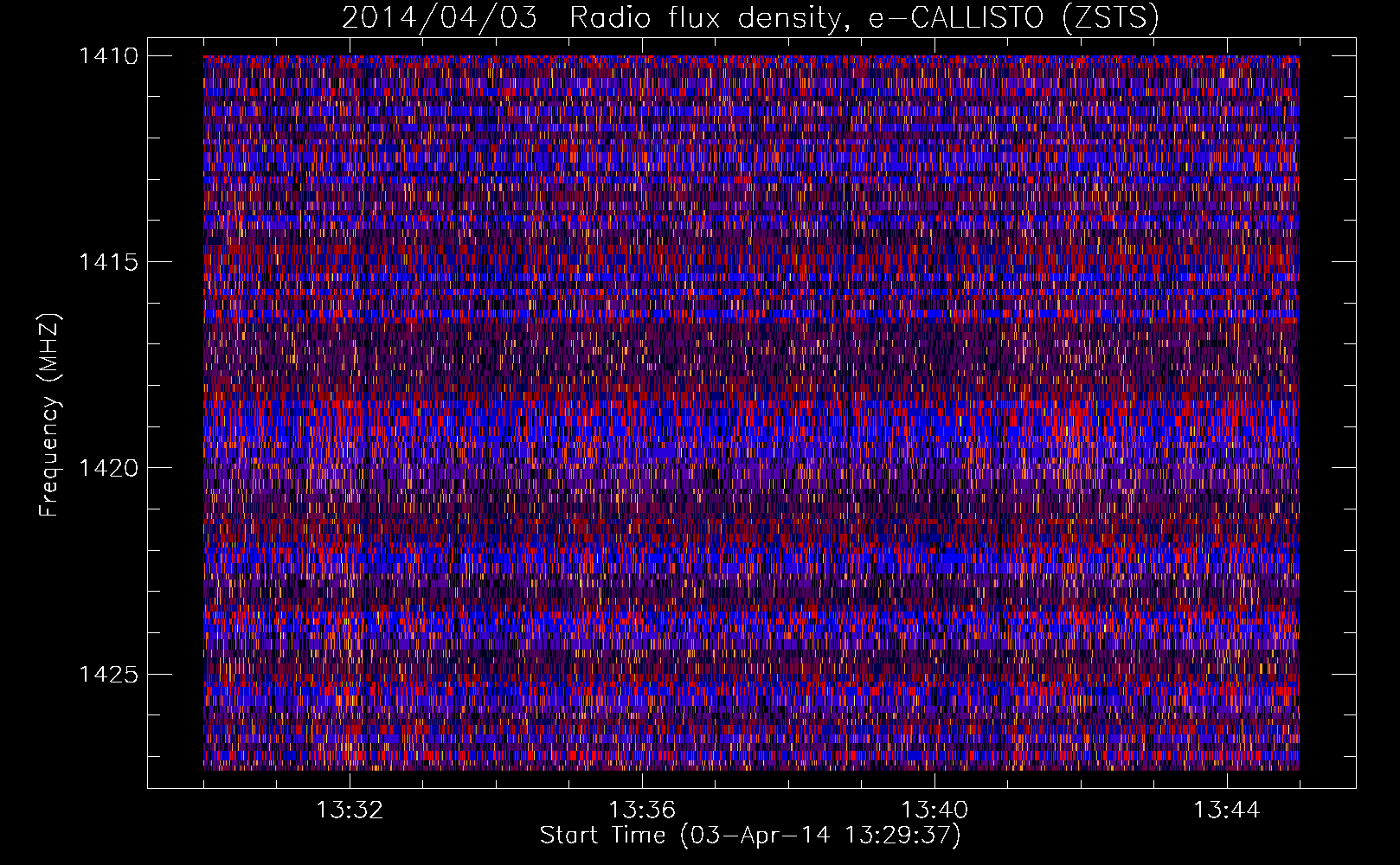Click the 1415 frequency tick label
Screen dimensions: 1400x865
pyautogui.click(x=108, y=262)
